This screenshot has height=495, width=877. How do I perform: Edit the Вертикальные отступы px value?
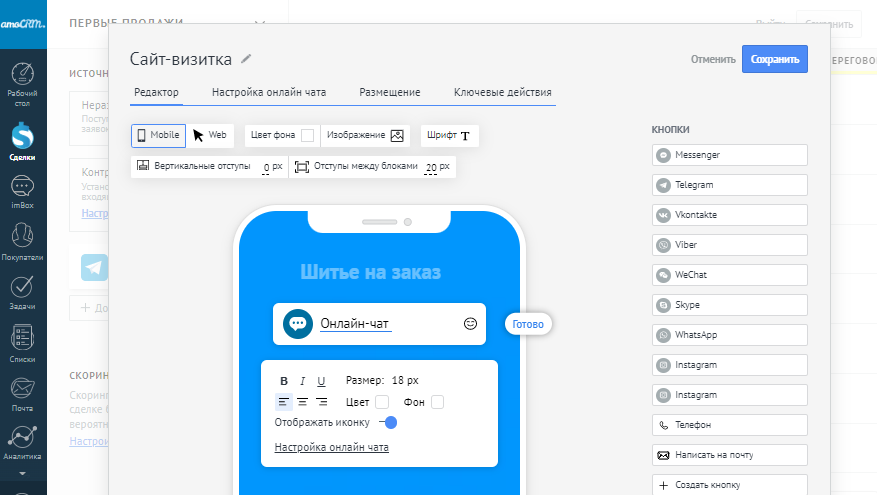point(266,167)
